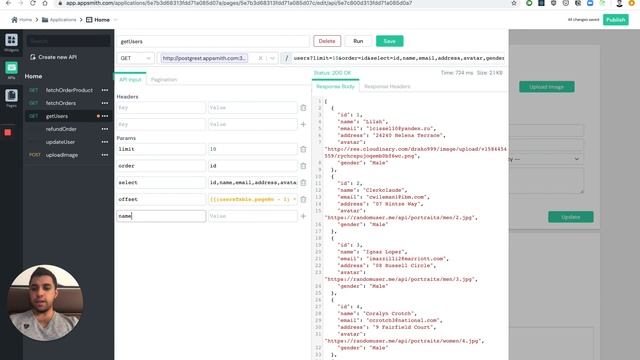Viewport: 640px width, 360px height.
Task: Expand the datasource URL dropdown arrow
Action: click(272, 58)
